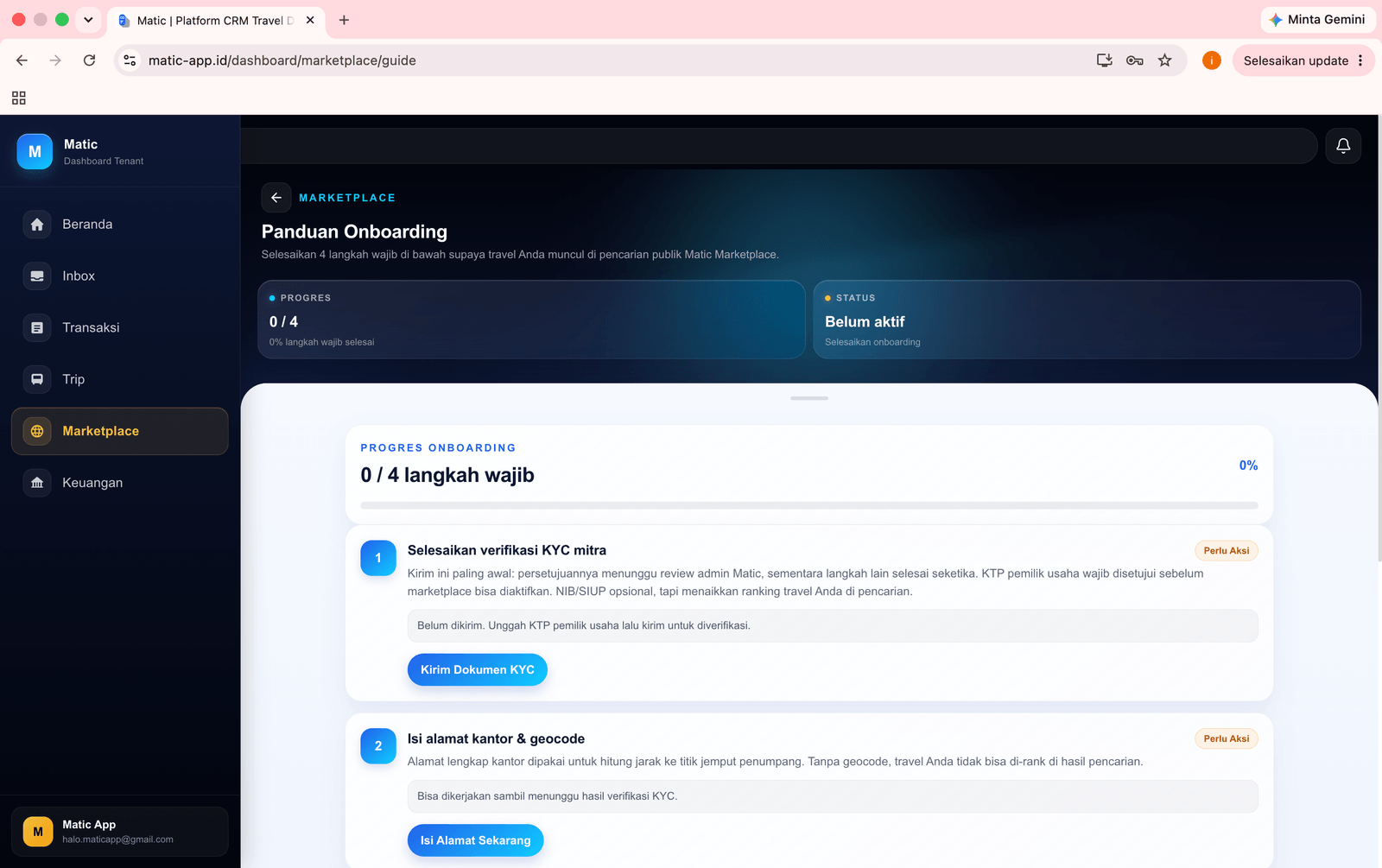Screen dimensions: 1382x868
Task: Open a new browser tab
Action: pyautogui.click(x=344, y=20)
